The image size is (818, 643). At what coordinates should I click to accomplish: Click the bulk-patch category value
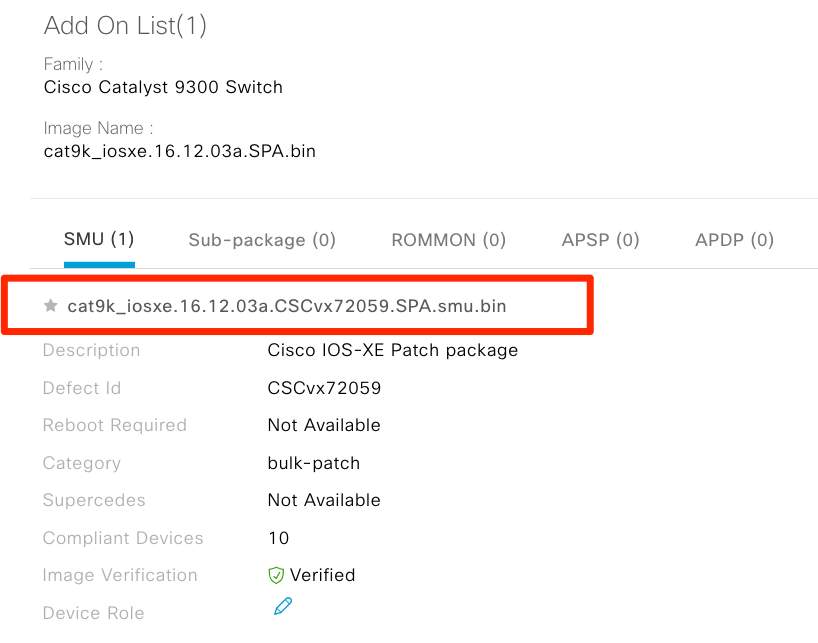coord(313,463)
